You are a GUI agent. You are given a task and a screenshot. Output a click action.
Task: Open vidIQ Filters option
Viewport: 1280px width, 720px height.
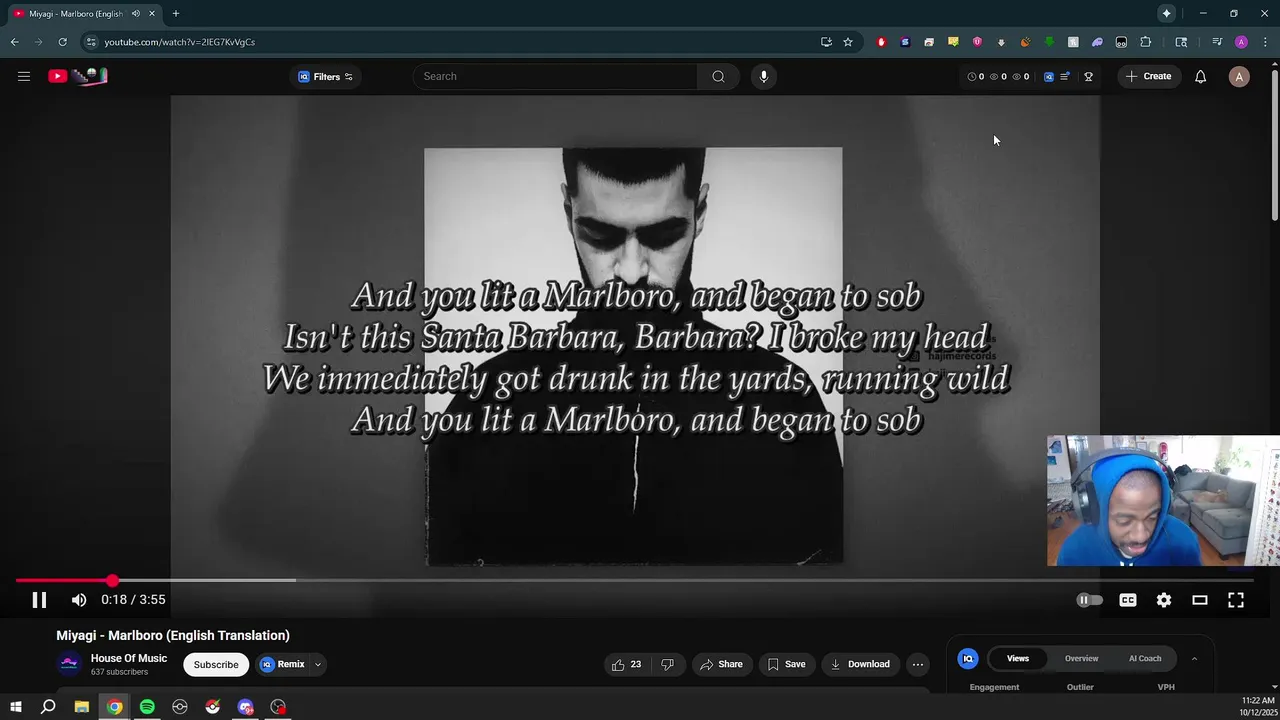click(326, 77)
